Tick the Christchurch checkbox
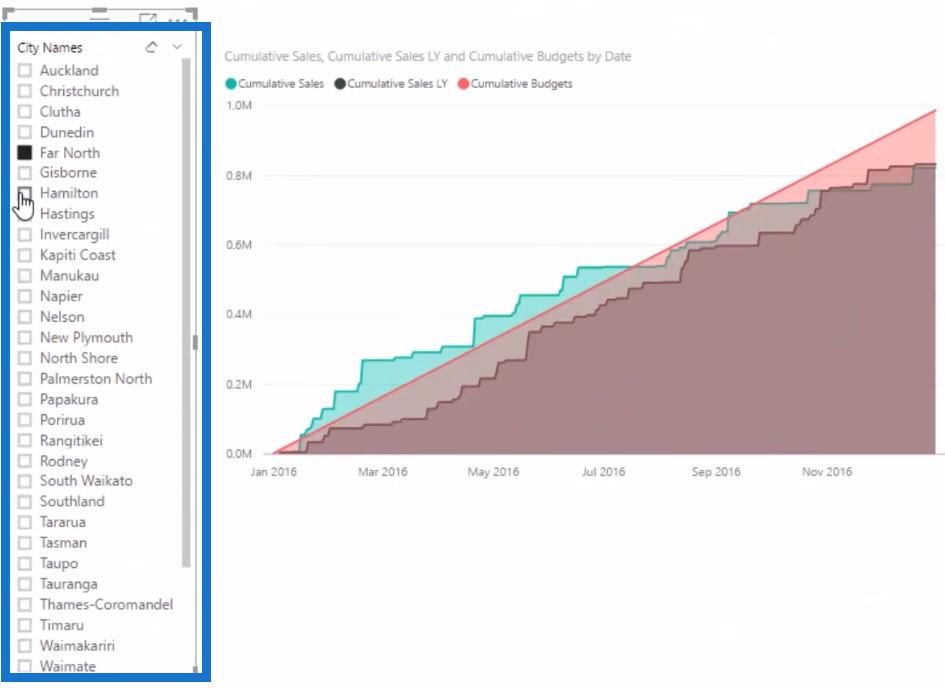945x688 pixels. pyautogui.click(x=25, y=91)
